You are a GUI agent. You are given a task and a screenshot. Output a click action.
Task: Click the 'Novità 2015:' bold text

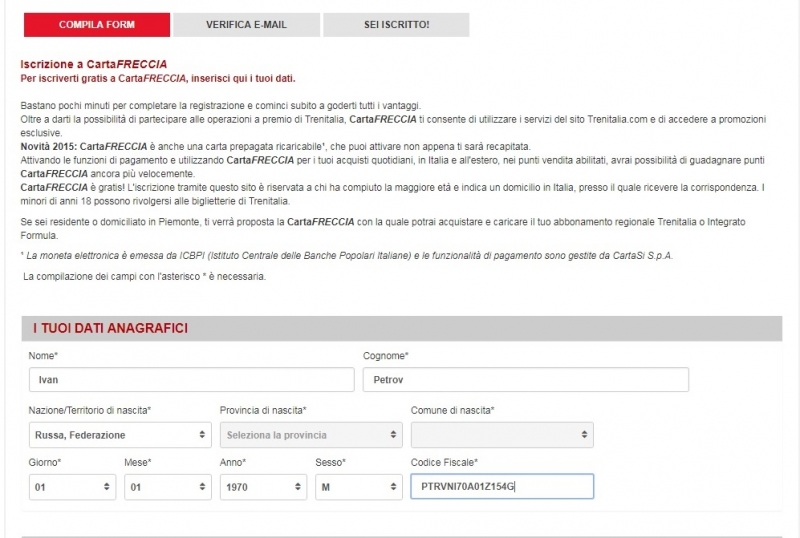[x=49, y=146]
